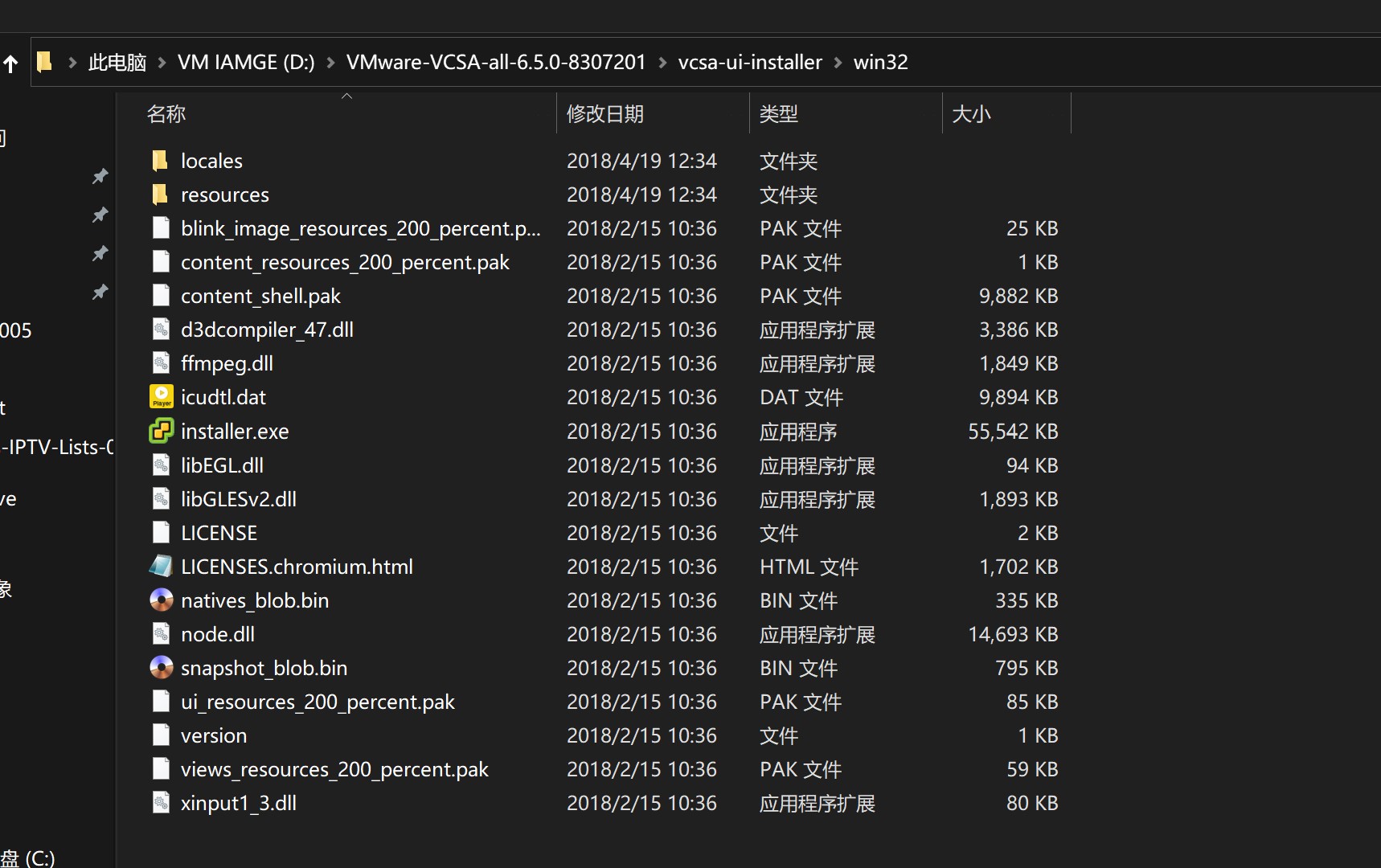This screenshot has width=1381, height=868.
Task: Click the d3dcompiler_47.dll file icon
Action: [161, 330]
